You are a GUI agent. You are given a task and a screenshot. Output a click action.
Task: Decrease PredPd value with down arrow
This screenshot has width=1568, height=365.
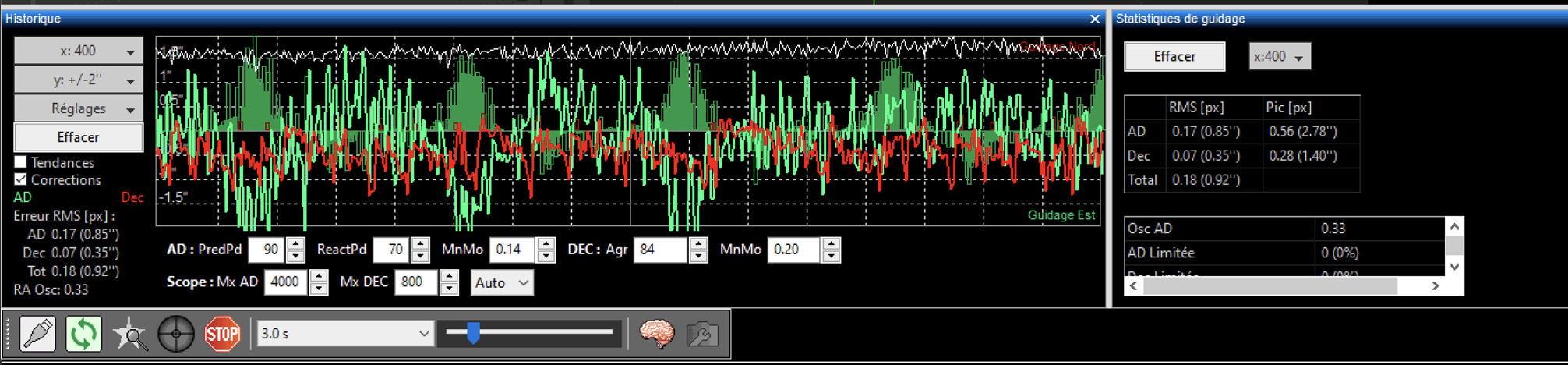point(295,257)
